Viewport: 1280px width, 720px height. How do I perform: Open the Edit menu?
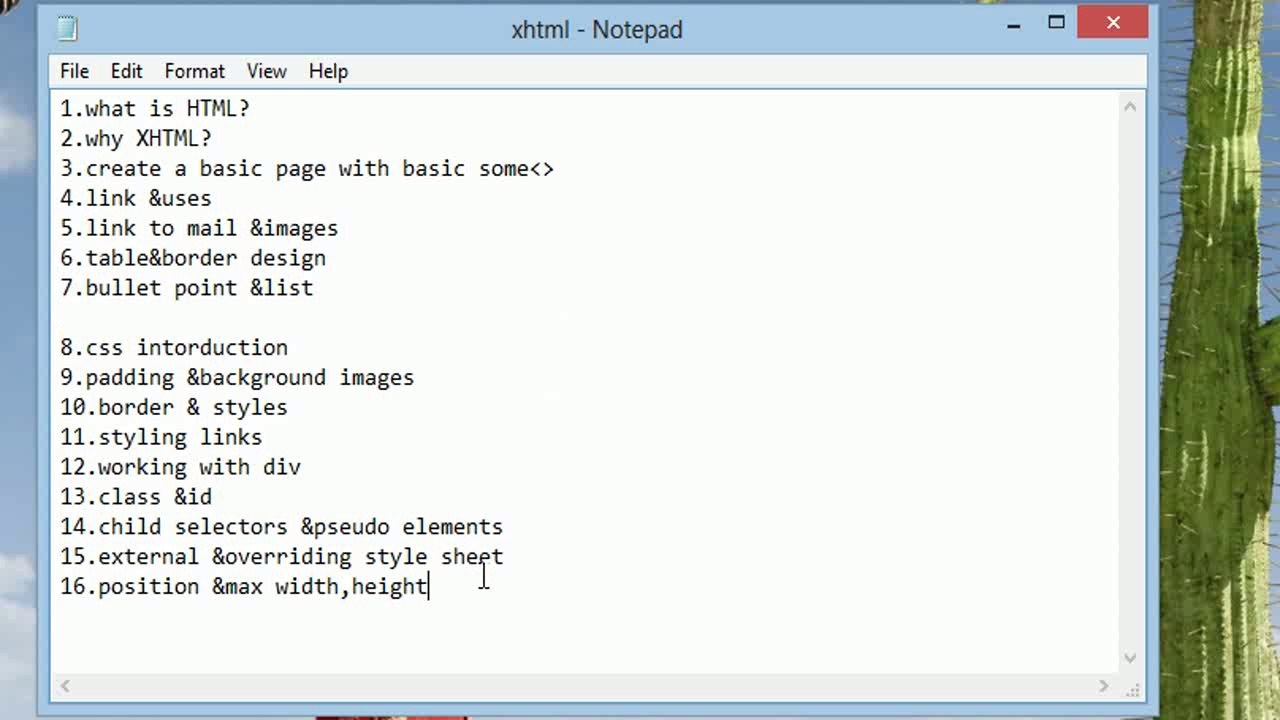click(126, 71)
